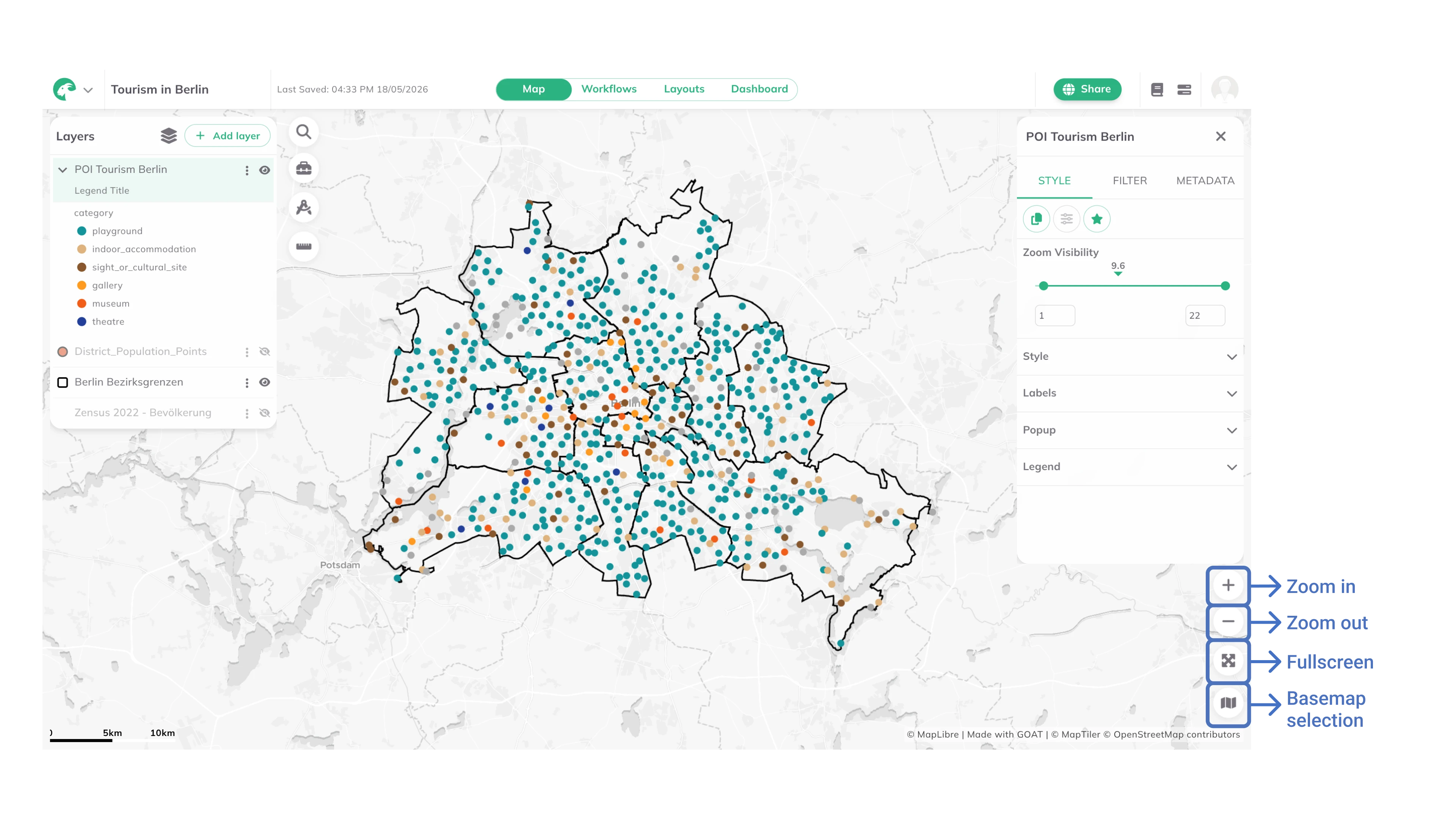
Task: Click the Add layer button
Action: [x=227, y=136]
